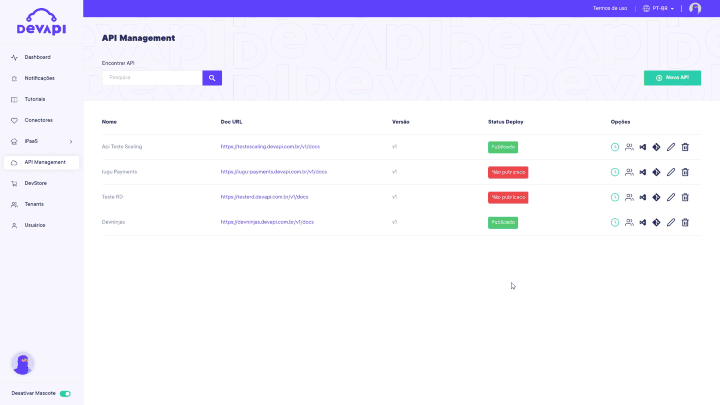Manage users icon in Iugu Payments row

coord(629,172)
